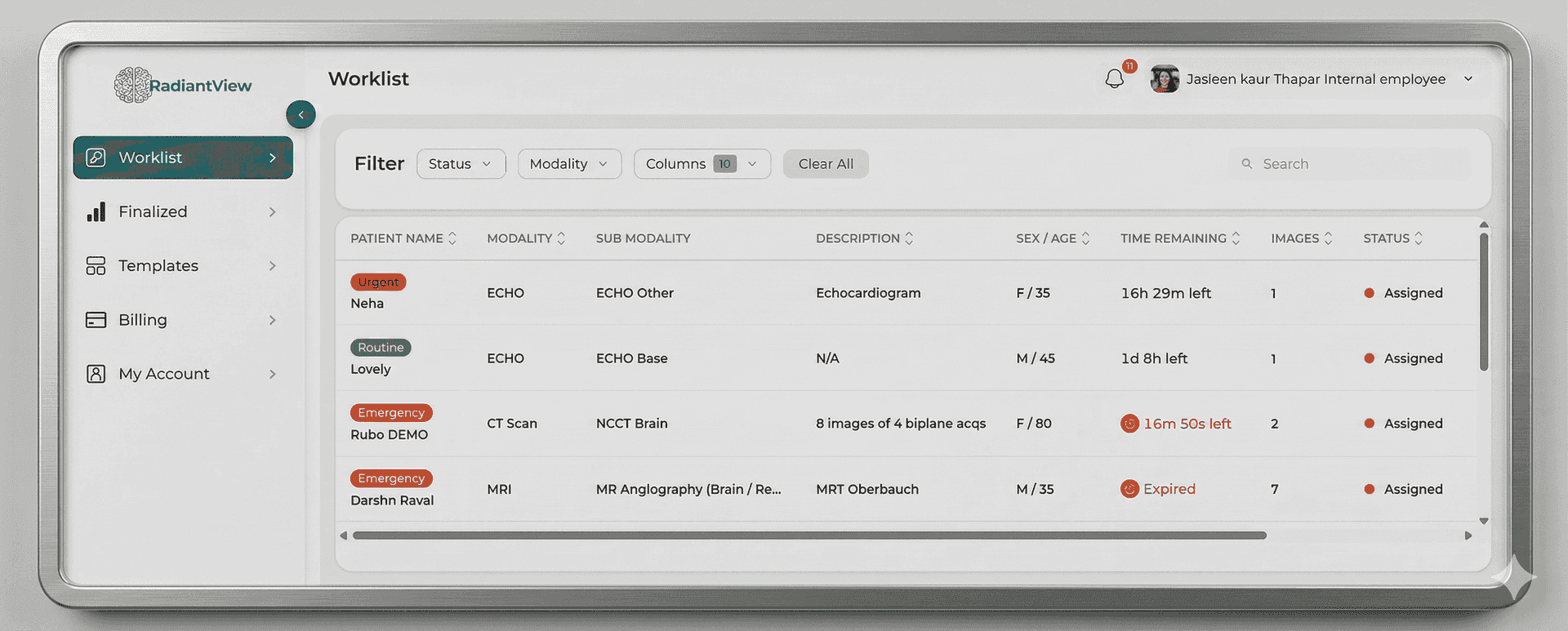Click the Expired time label

(x=1169, y=489)
